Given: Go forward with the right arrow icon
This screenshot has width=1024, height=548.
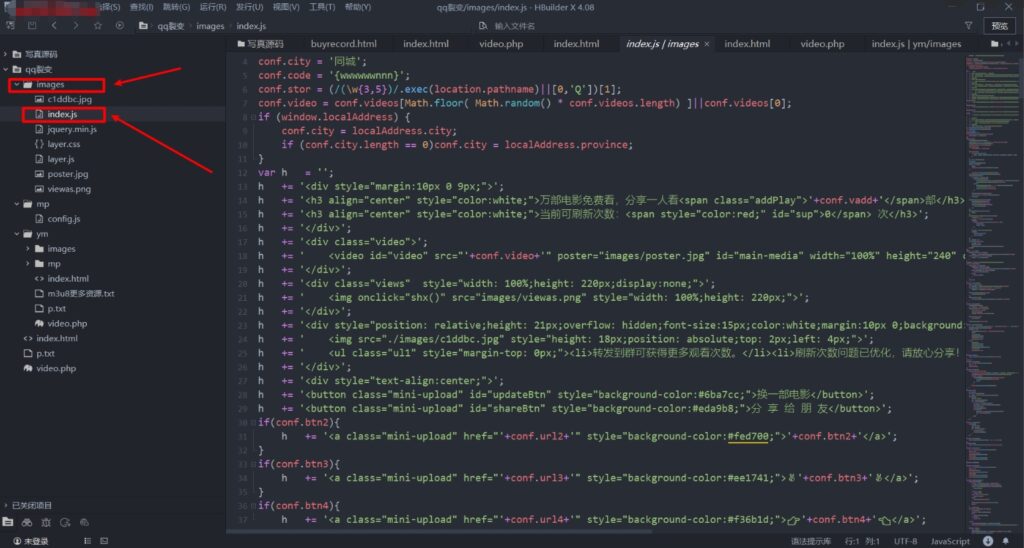Looking at the screenshot, I should tap(76, 25).
